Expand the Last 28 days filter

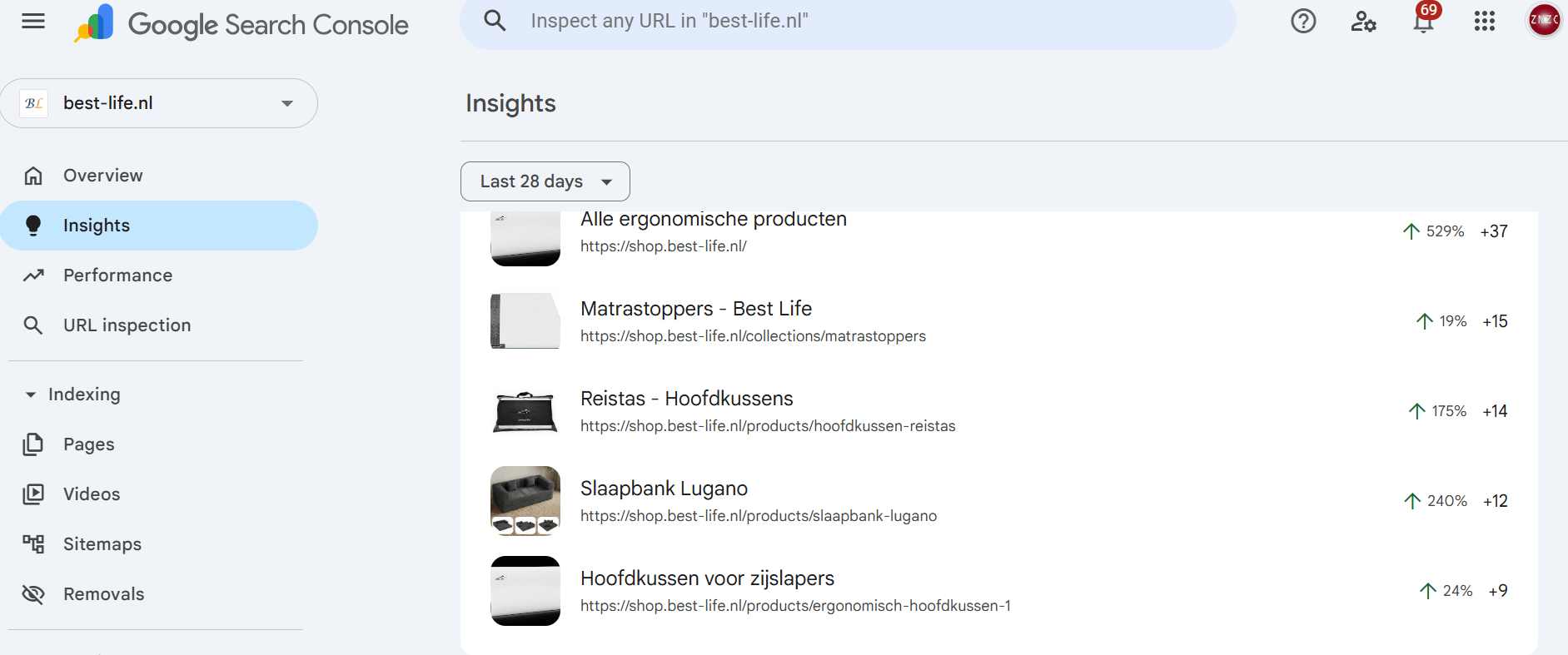(x=545, y=181)
